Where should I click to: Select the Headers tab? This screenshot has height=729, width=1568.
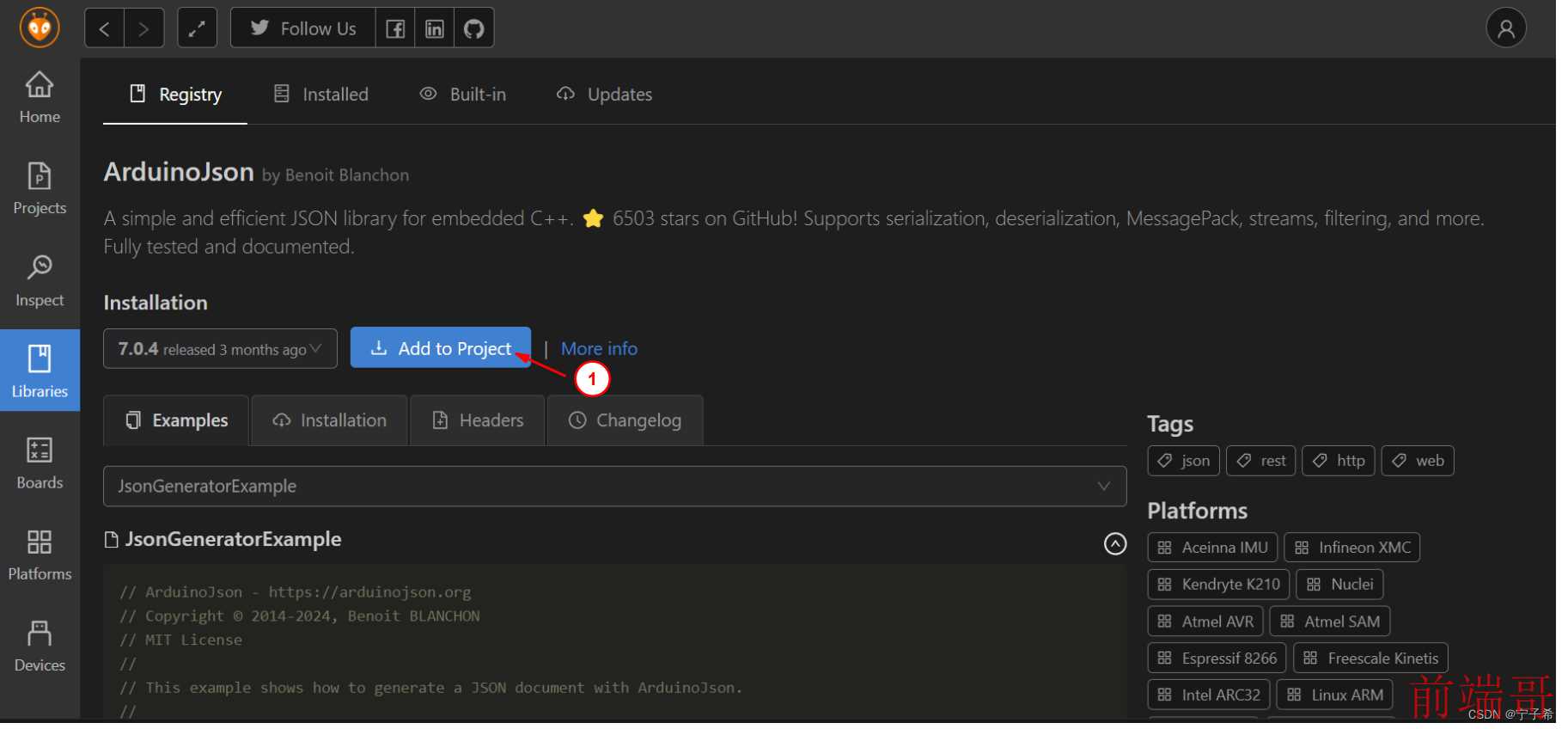[478, 420]
